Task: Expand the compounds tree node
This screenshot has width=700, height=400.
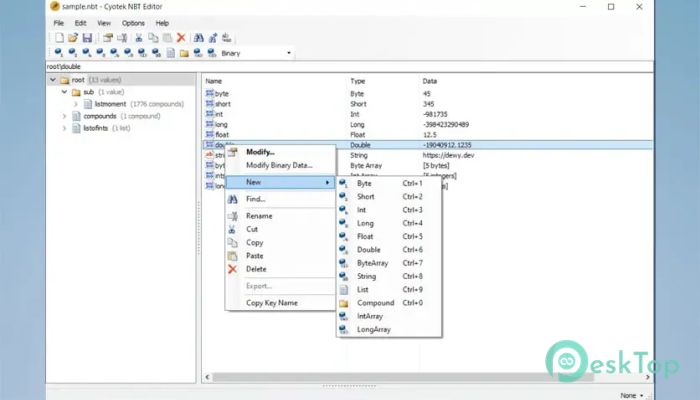Action: 64,116
